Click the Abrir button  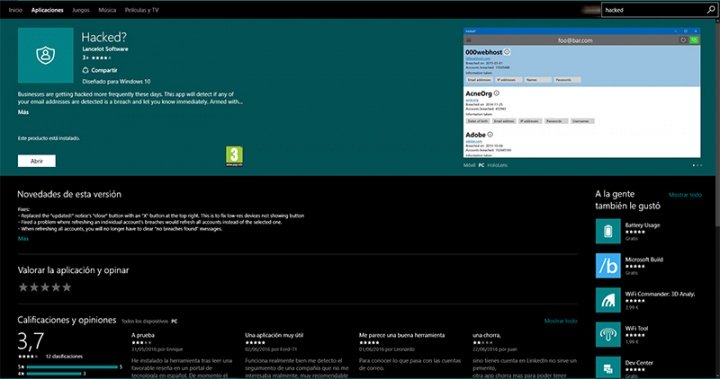click(37, 161)
